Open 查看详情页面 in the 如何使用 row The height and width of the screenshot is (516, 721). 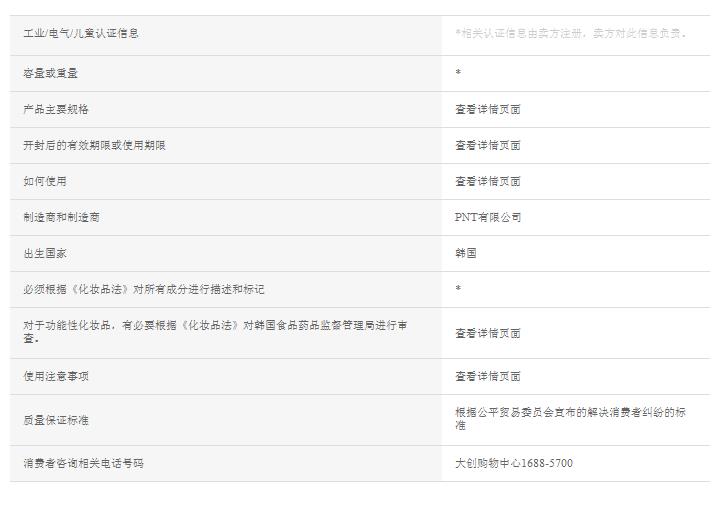tap(488, 181)
